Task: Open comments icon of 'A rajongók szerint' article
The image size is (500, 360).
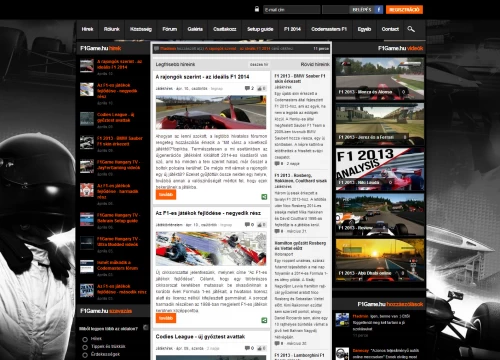Action: point(247,88)
